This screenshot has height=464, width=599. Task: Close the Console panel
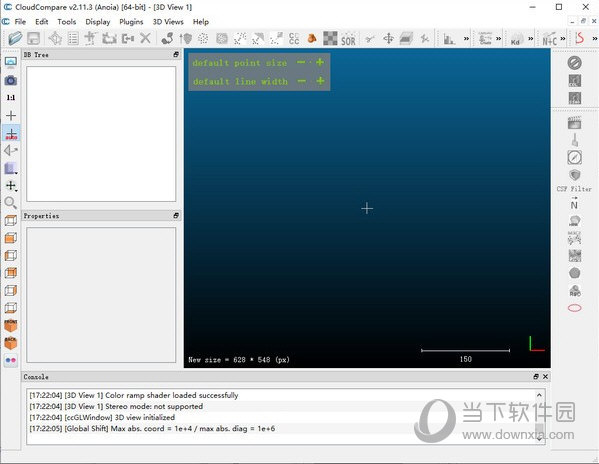click(x=546, y=377)
